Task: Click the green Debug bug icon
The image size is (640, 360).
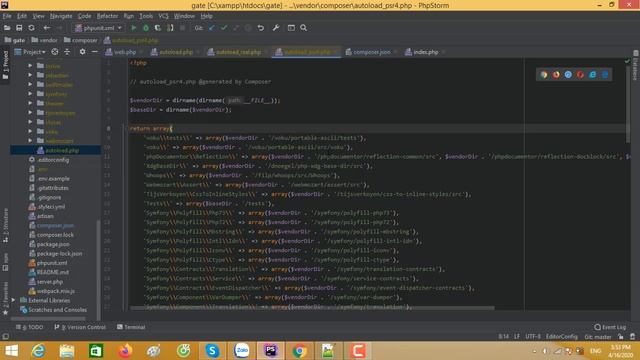Action: click(x=146, y=28)
